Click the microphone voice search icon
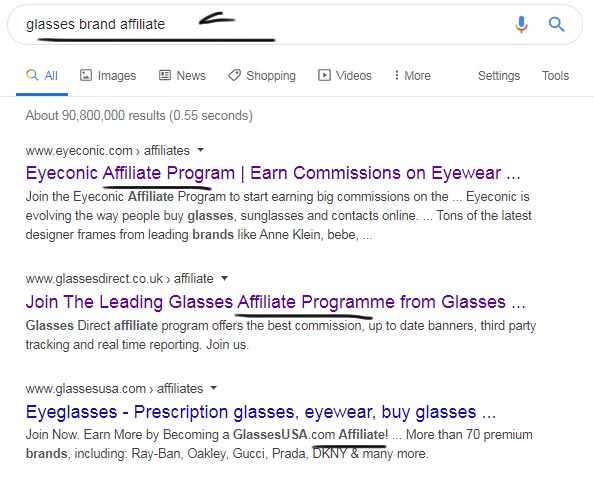594x486 pixels. (x=521, y=24)
